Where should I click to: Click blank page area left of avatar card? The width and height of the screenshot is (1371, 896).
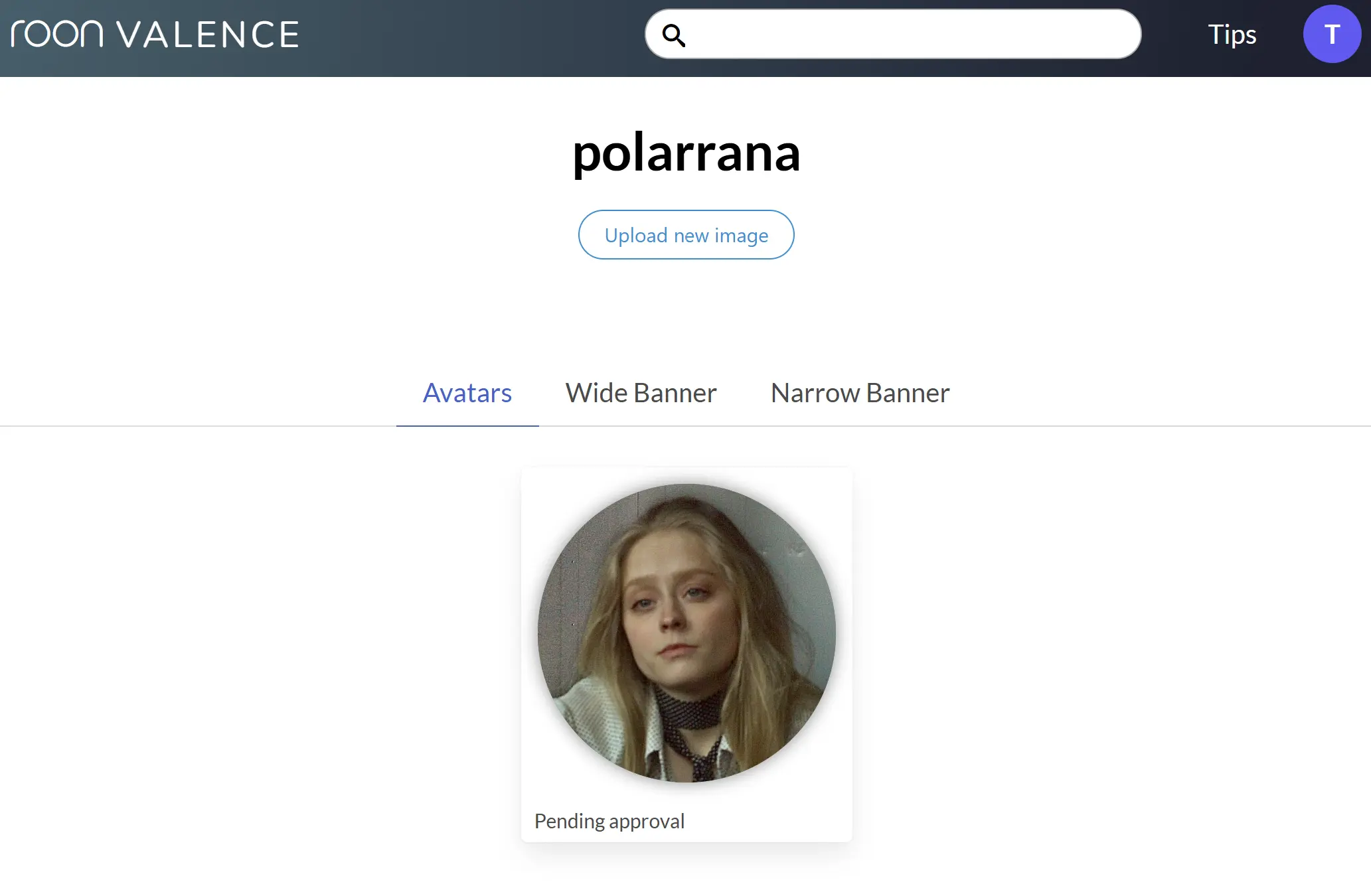266,650
